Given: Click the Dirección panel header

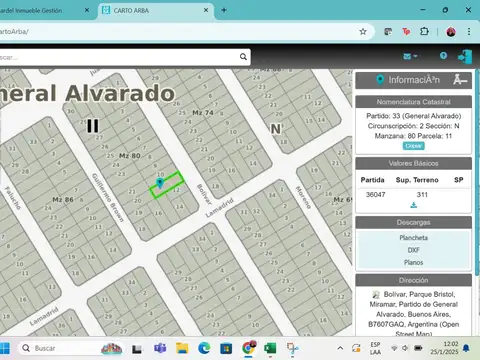Looking at the screenshot, I should point(413,280).
